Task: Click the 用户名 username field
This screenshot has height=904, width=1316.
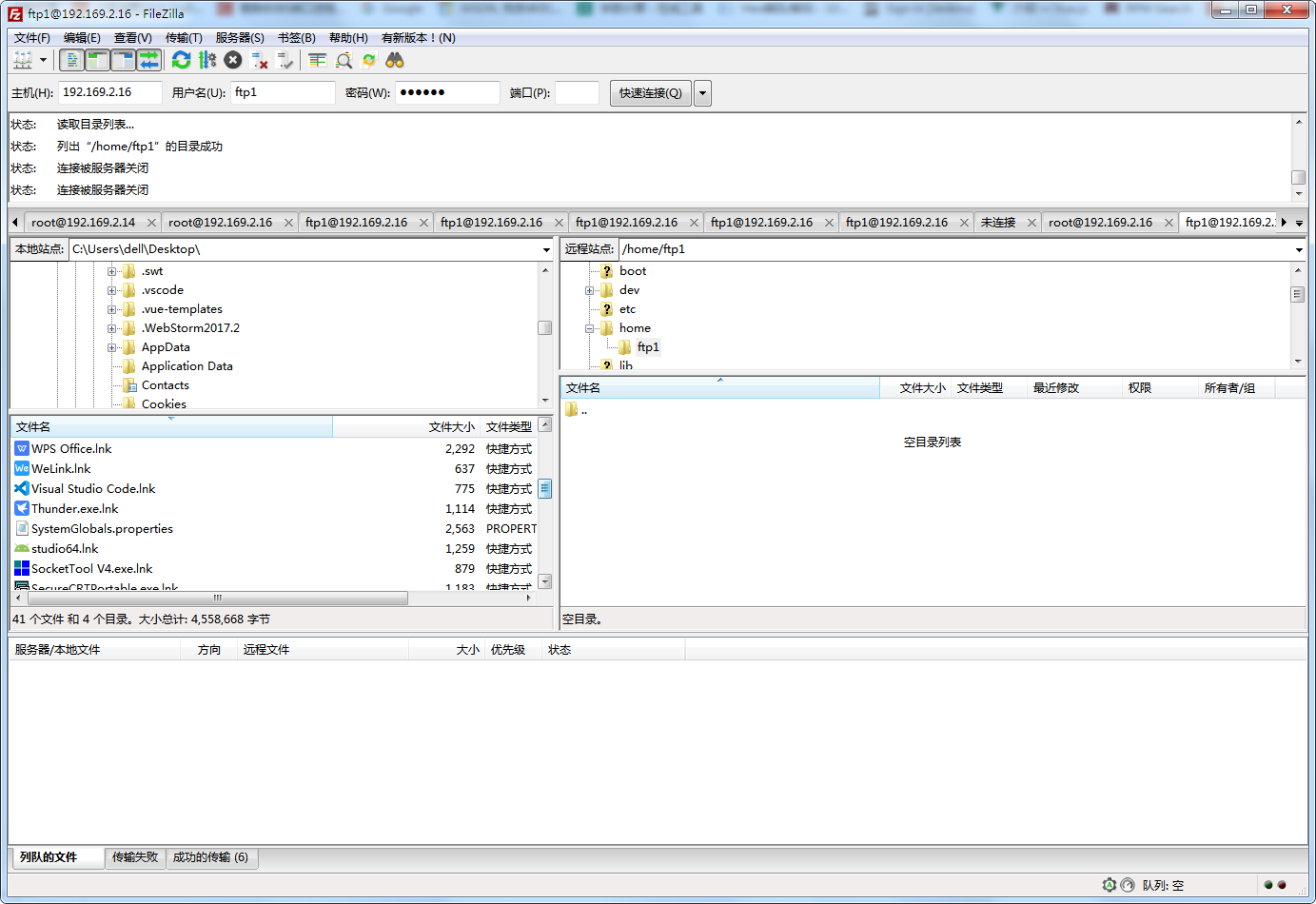Action: [284, 92]
